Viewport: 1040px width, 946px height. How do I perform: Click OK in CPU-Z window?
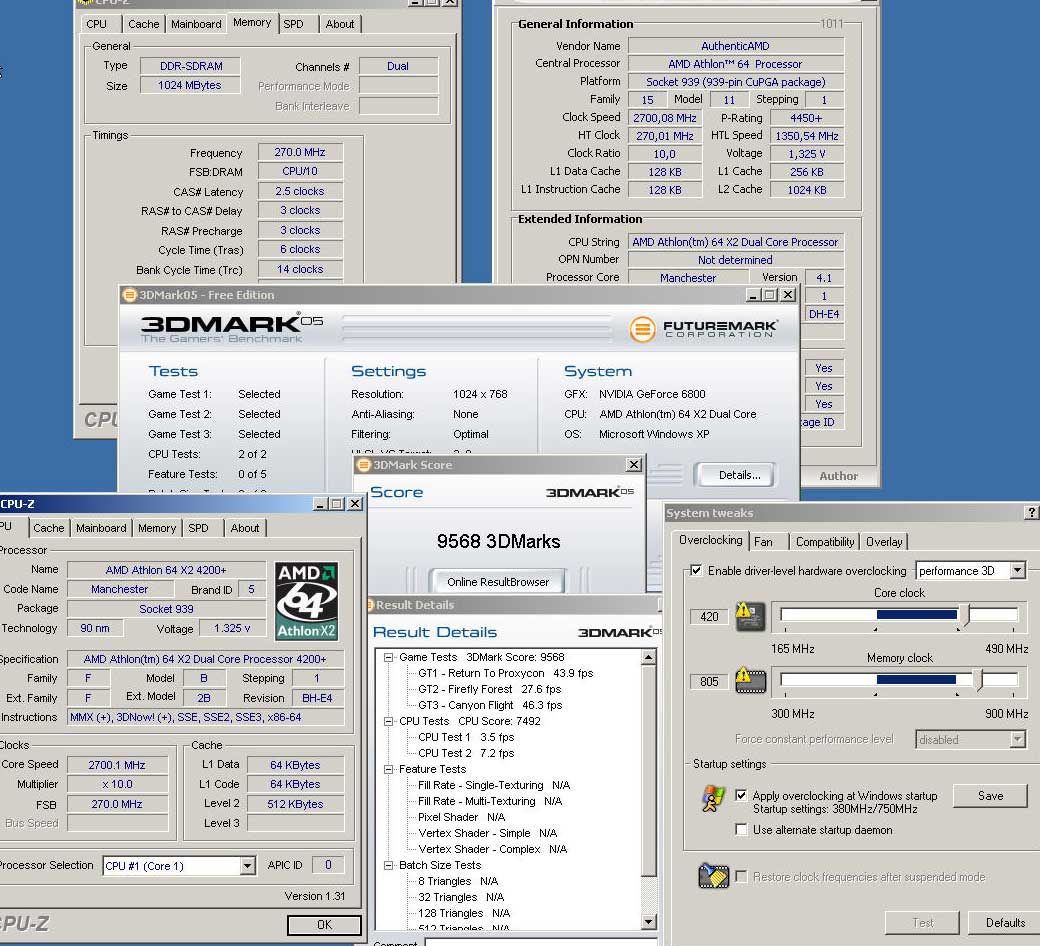click(324, 925)
